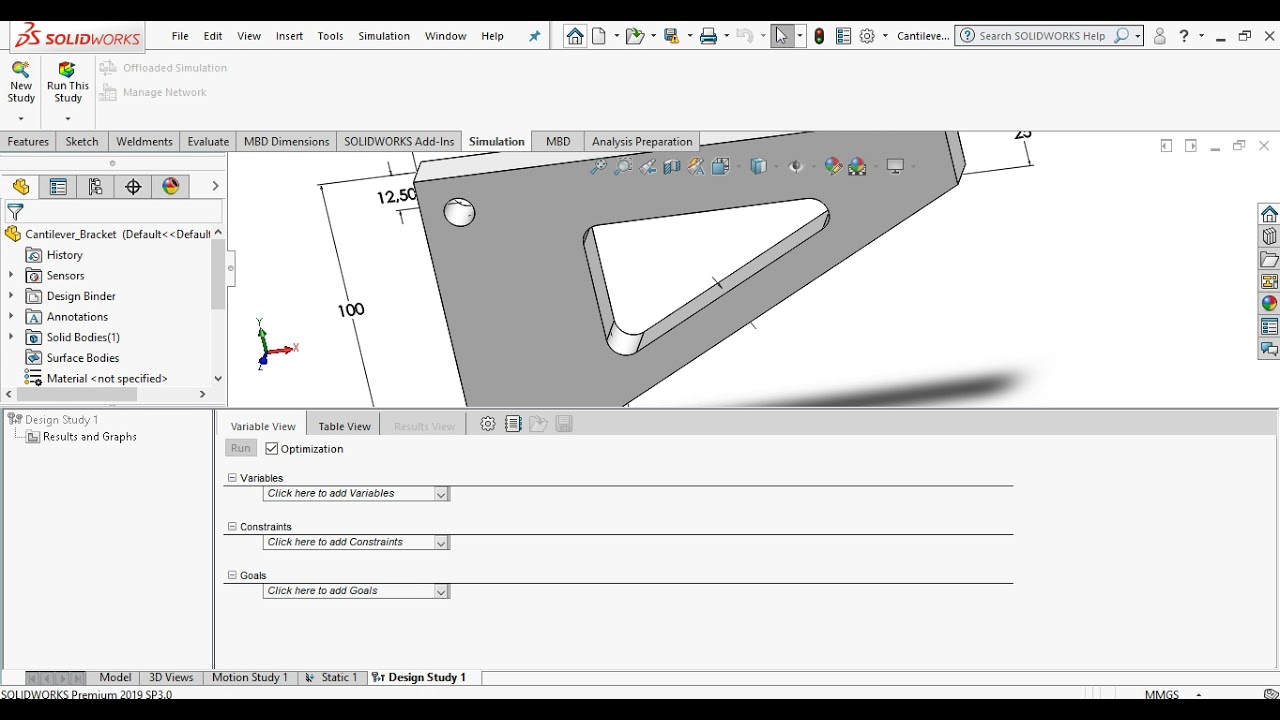Collapse the Variables section
Viewport: 1280px width, 720px height.
pos(232,478)
